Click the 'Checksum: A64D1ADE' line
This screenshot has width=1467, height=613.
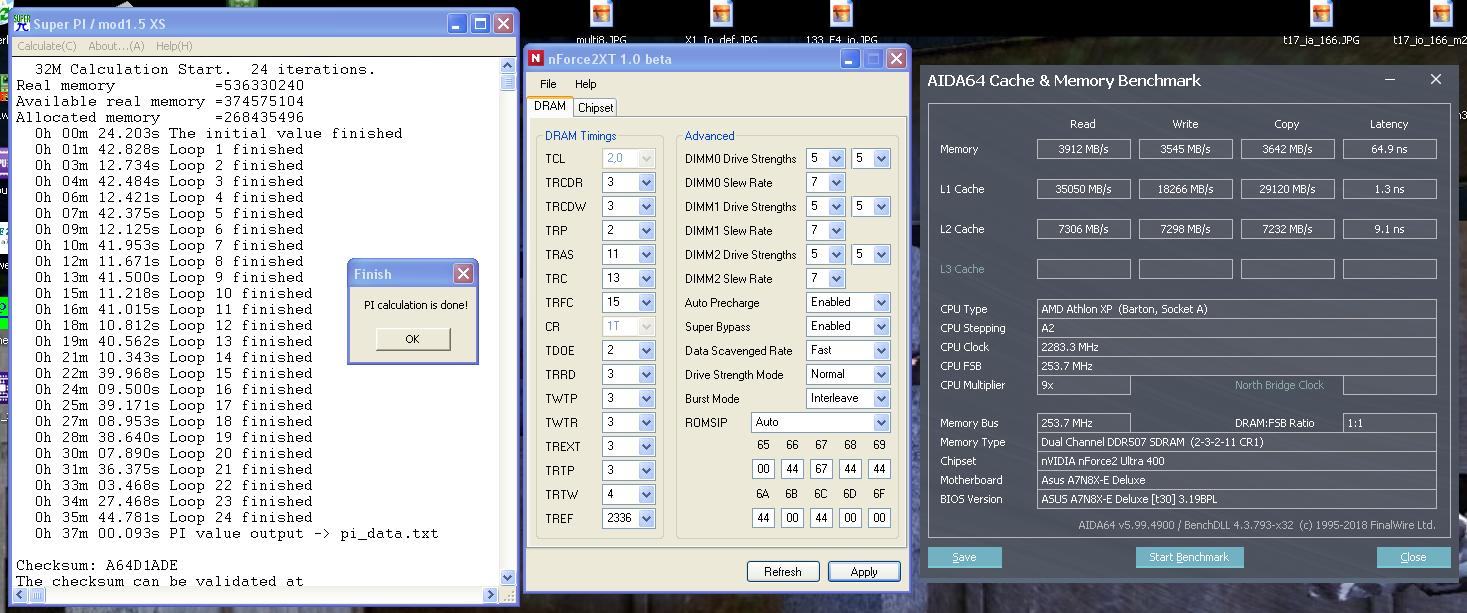pos(97,565)
